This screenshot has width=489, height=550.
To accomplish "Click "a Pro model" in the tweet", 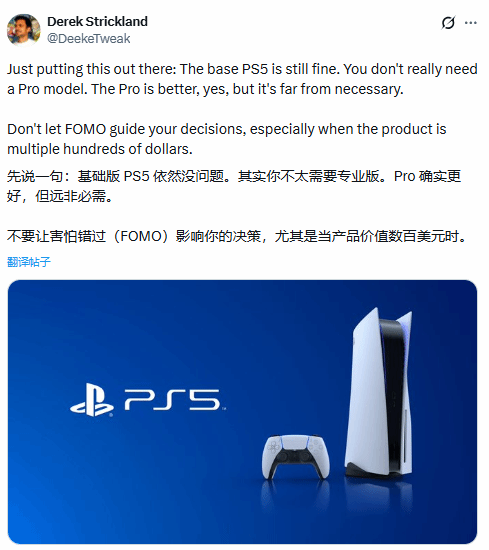I will coord(47,89).
